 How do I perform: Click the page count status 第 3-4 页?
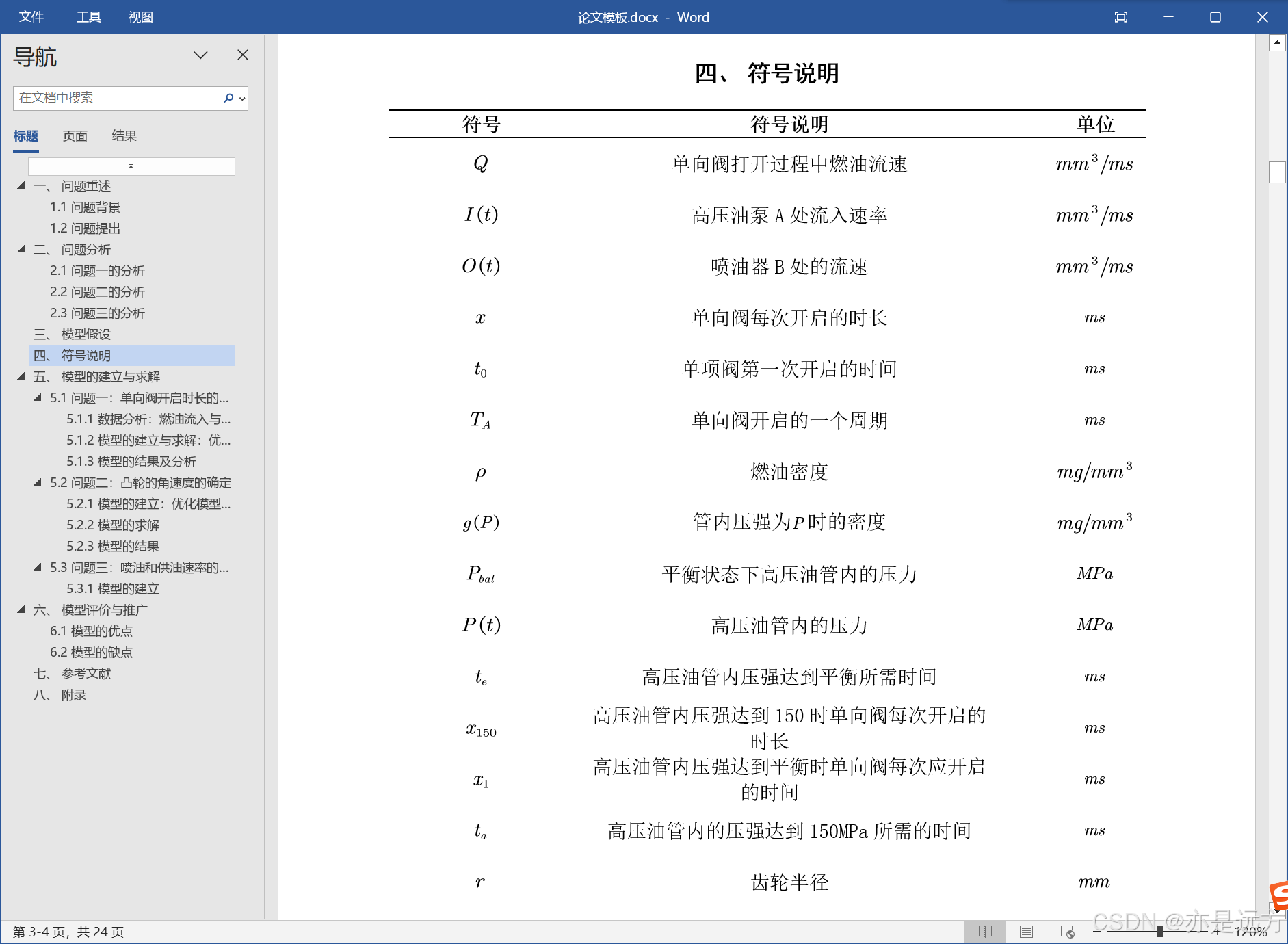(68, 932)
